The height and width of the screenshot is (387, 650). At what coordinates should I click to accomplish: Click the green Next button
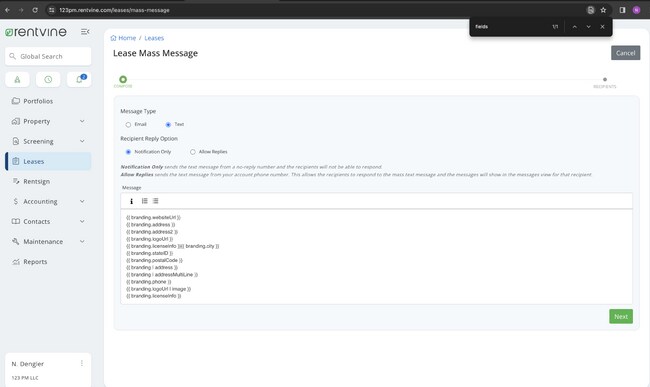pyautogui.click(x=621, y=316)
